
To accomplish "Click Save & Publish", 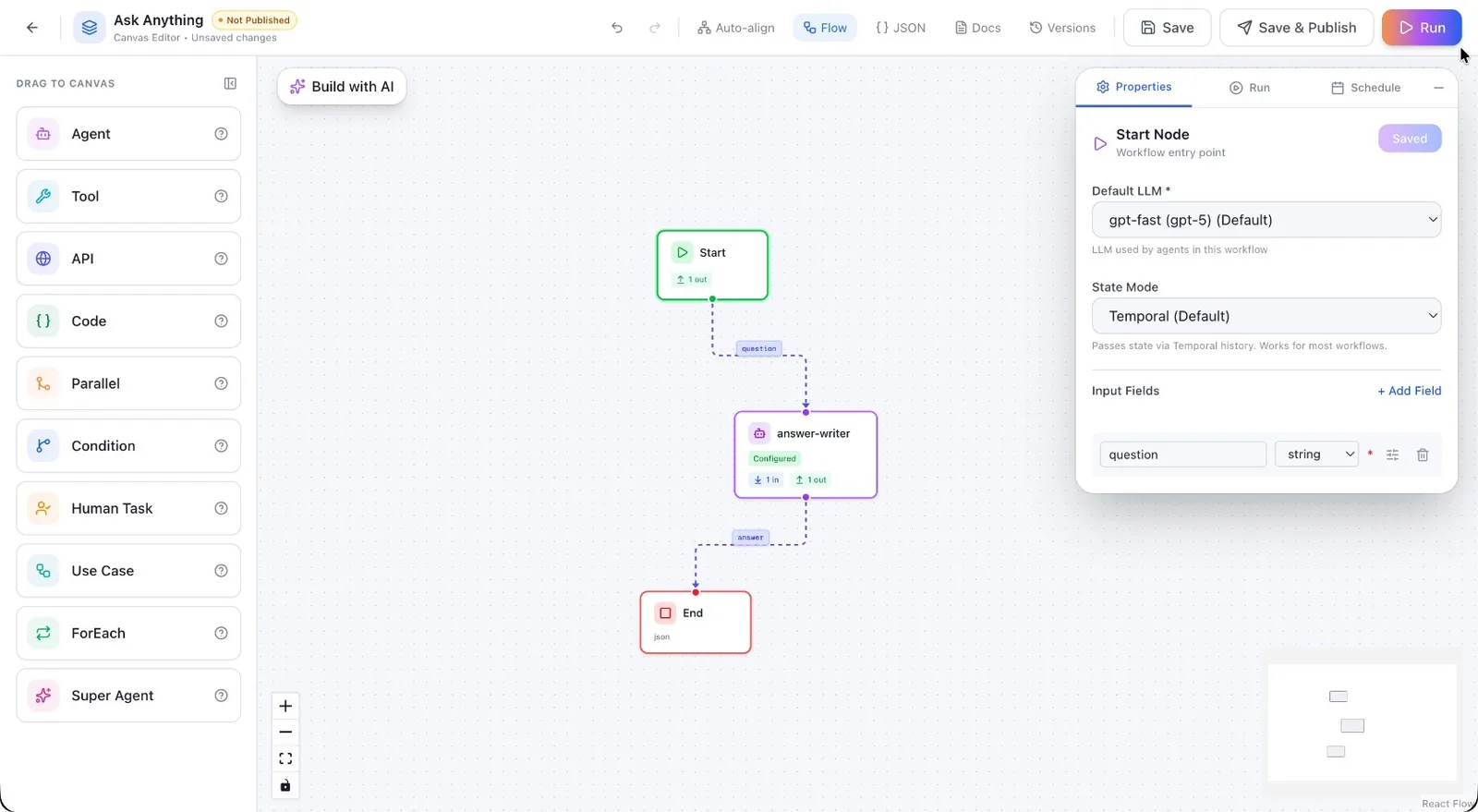I will coord(1297,28).
